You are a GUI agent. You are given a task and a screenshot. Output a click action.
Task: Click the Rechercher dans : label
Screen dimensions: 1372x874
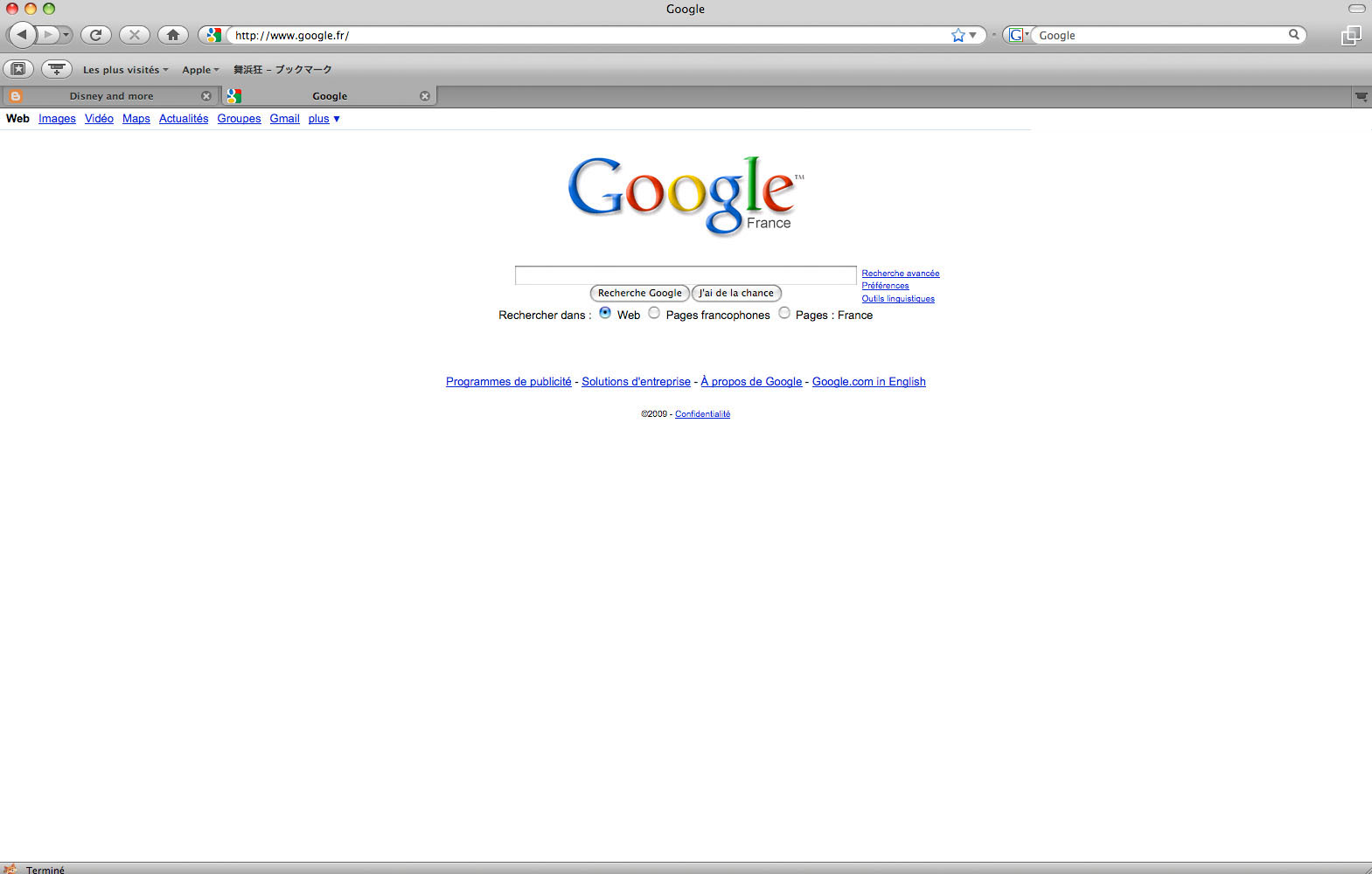point(545,316)
